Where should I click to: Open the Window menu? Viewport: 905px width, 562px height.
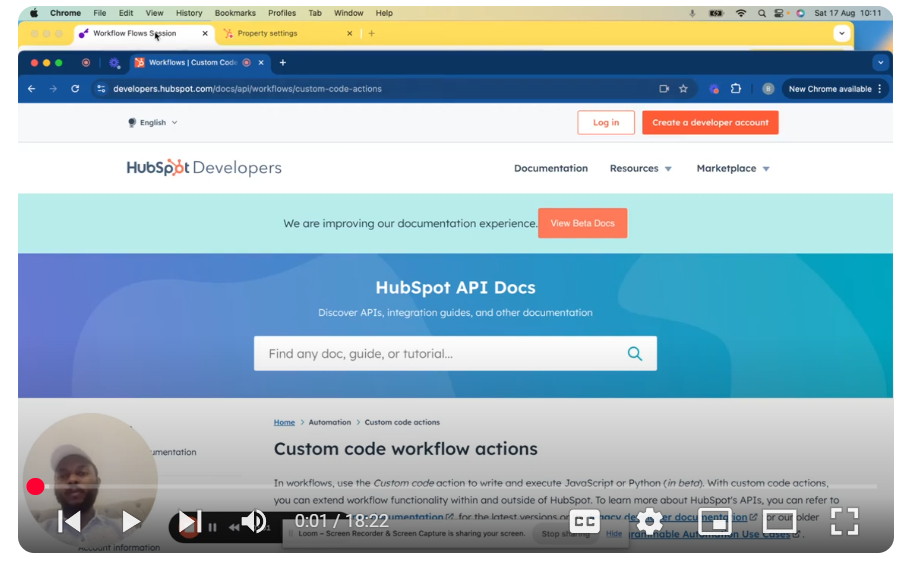[x=349, y=13]
